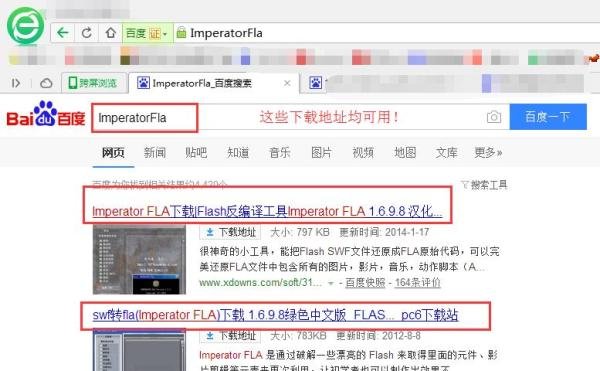Select the 文库 search category
The image size is (600, 371).
446,153
